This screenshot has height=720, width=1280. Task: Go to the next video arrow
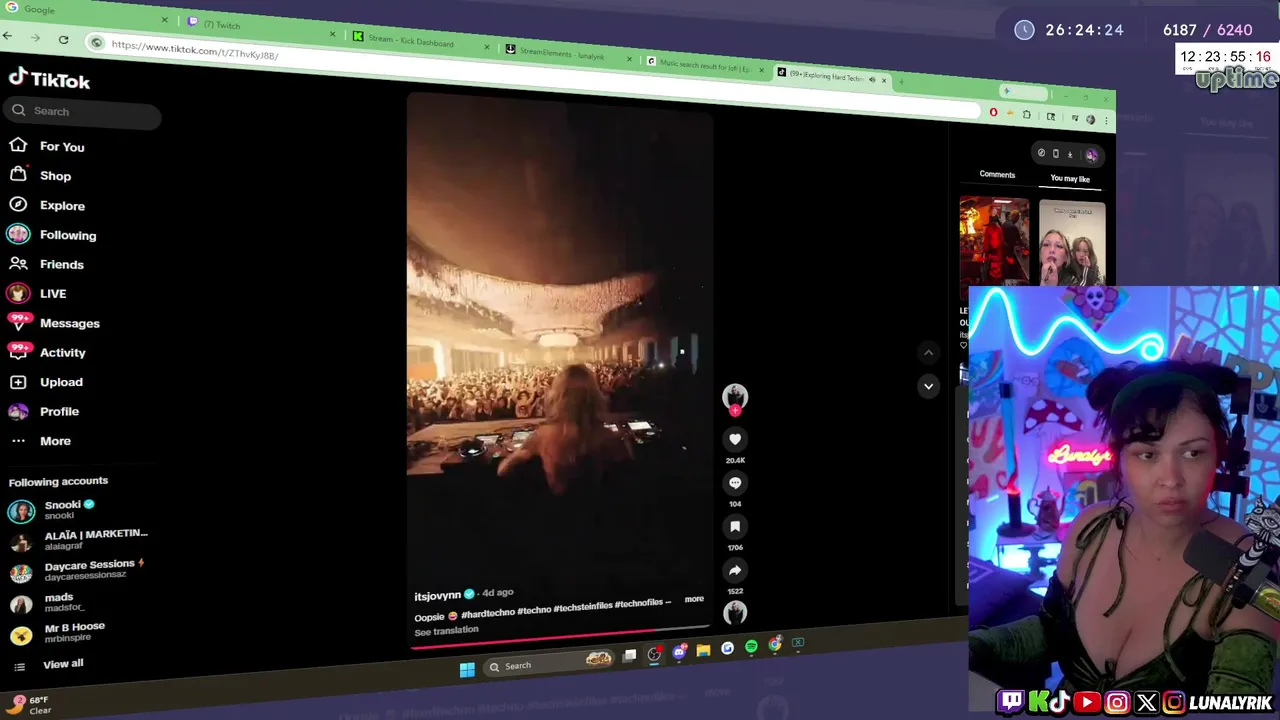pyautogui.click(x=928, y=386)
